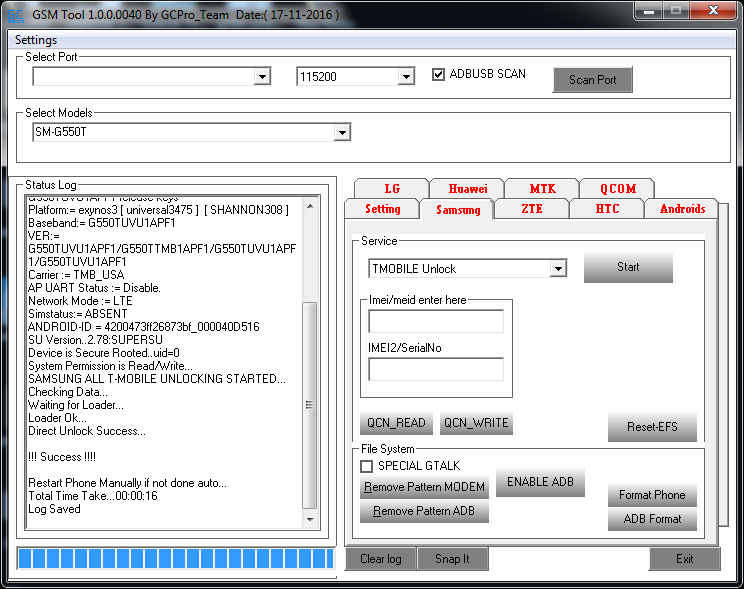Click the Start button
The image size is (744, 589).
click(x=628, y=268)
